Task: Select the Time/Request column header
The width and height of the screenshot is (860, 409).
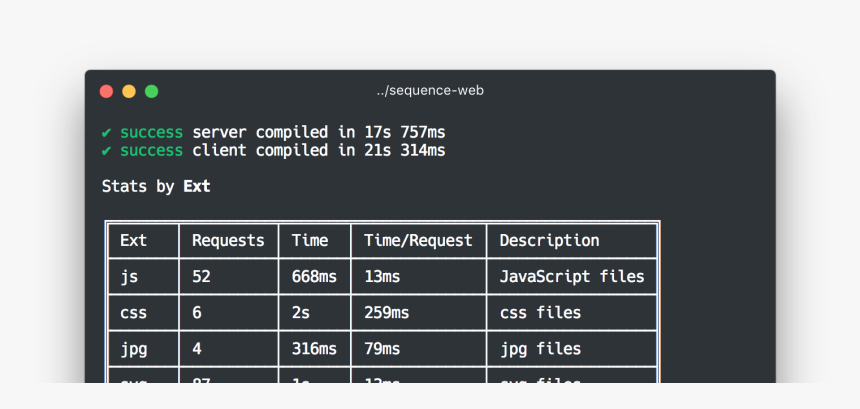Action: [x=418, y=241]
